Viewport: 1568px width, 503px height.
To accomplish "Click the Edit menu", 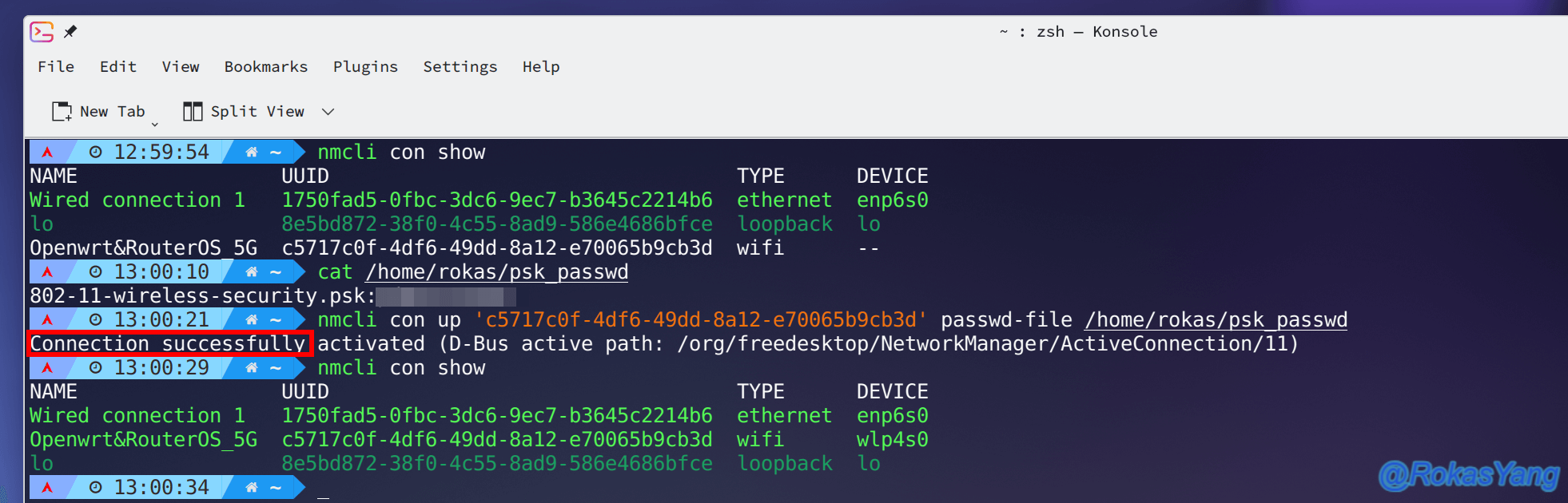I will [118, 67].
